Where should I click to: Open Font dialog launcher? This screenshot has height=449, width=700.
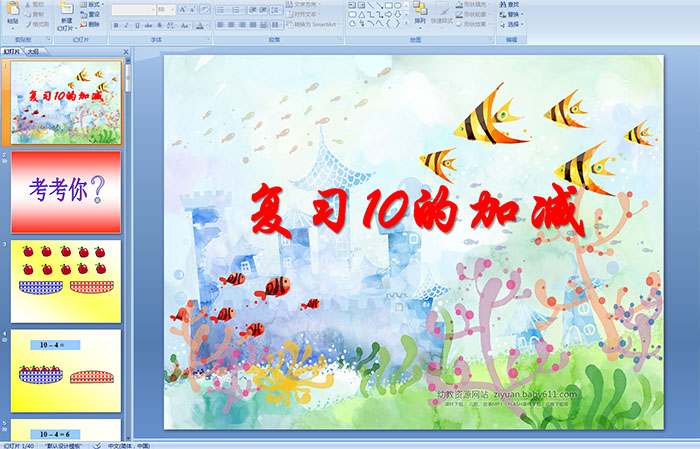[208, 39]
